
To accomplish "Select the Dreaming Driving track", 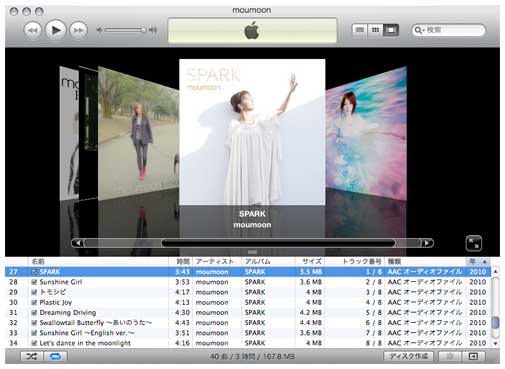I will 68,313.
